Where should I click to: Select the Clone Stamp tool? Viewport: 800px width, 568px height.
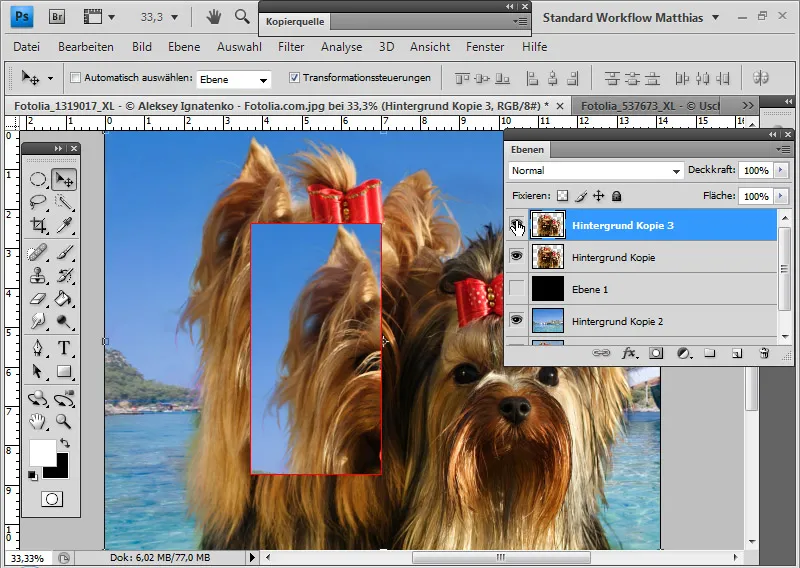38,276
